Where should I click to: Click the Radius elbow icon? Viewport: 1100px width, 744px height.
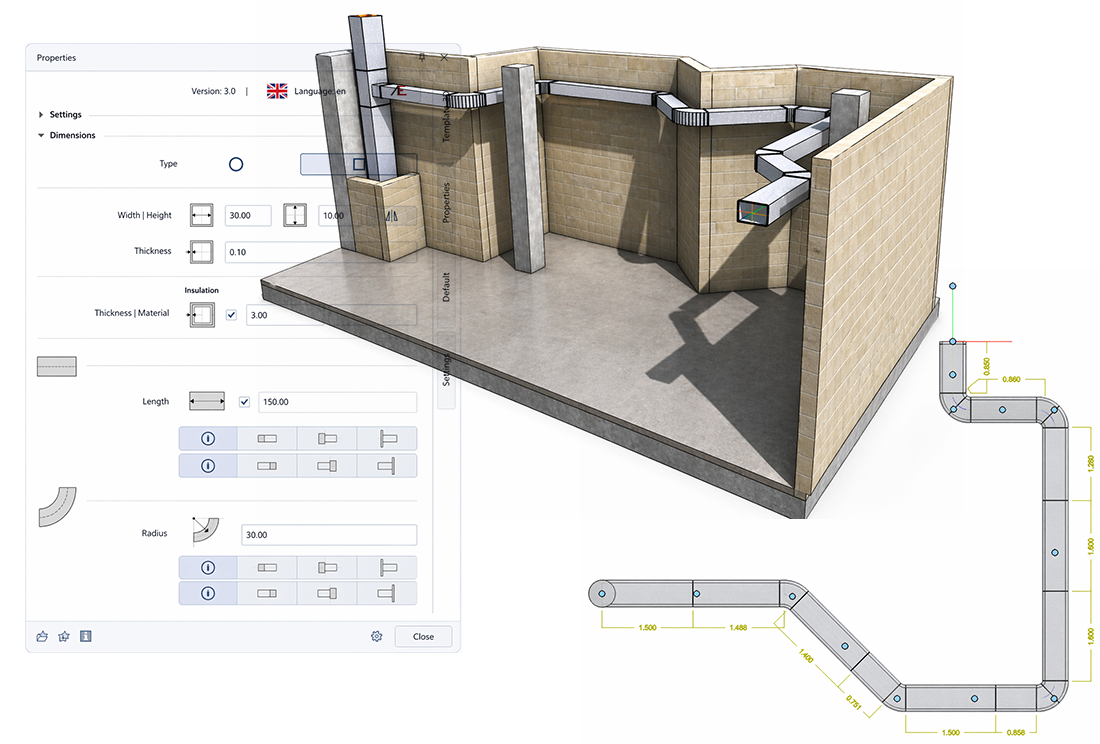coord(206,531)
